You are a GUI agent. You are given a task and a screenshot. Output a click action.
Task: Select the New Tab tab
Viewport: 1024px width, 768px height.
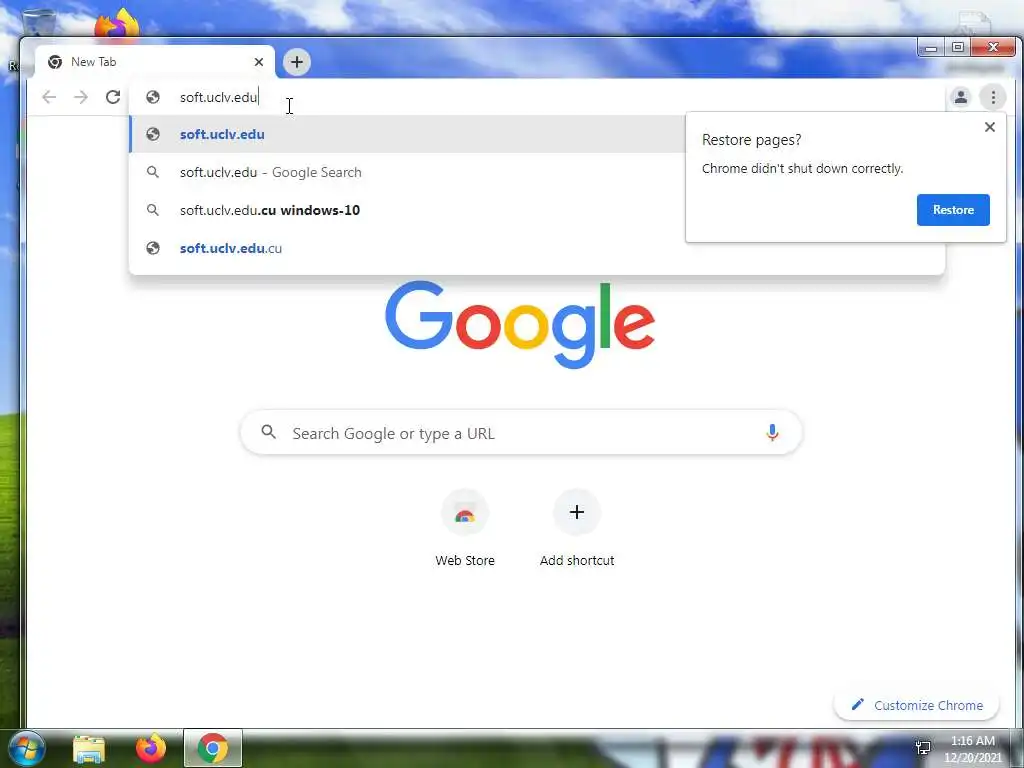[155, 62]
